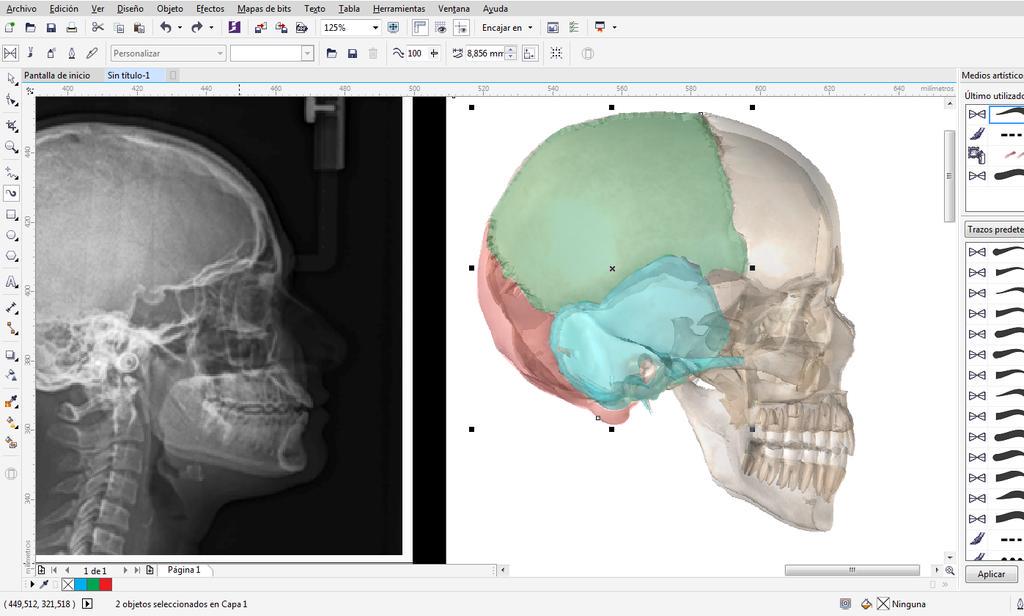Open the Mapas de bits menu
The height and width of the screenshot is (616, 1024).
(x=264, y=8)
